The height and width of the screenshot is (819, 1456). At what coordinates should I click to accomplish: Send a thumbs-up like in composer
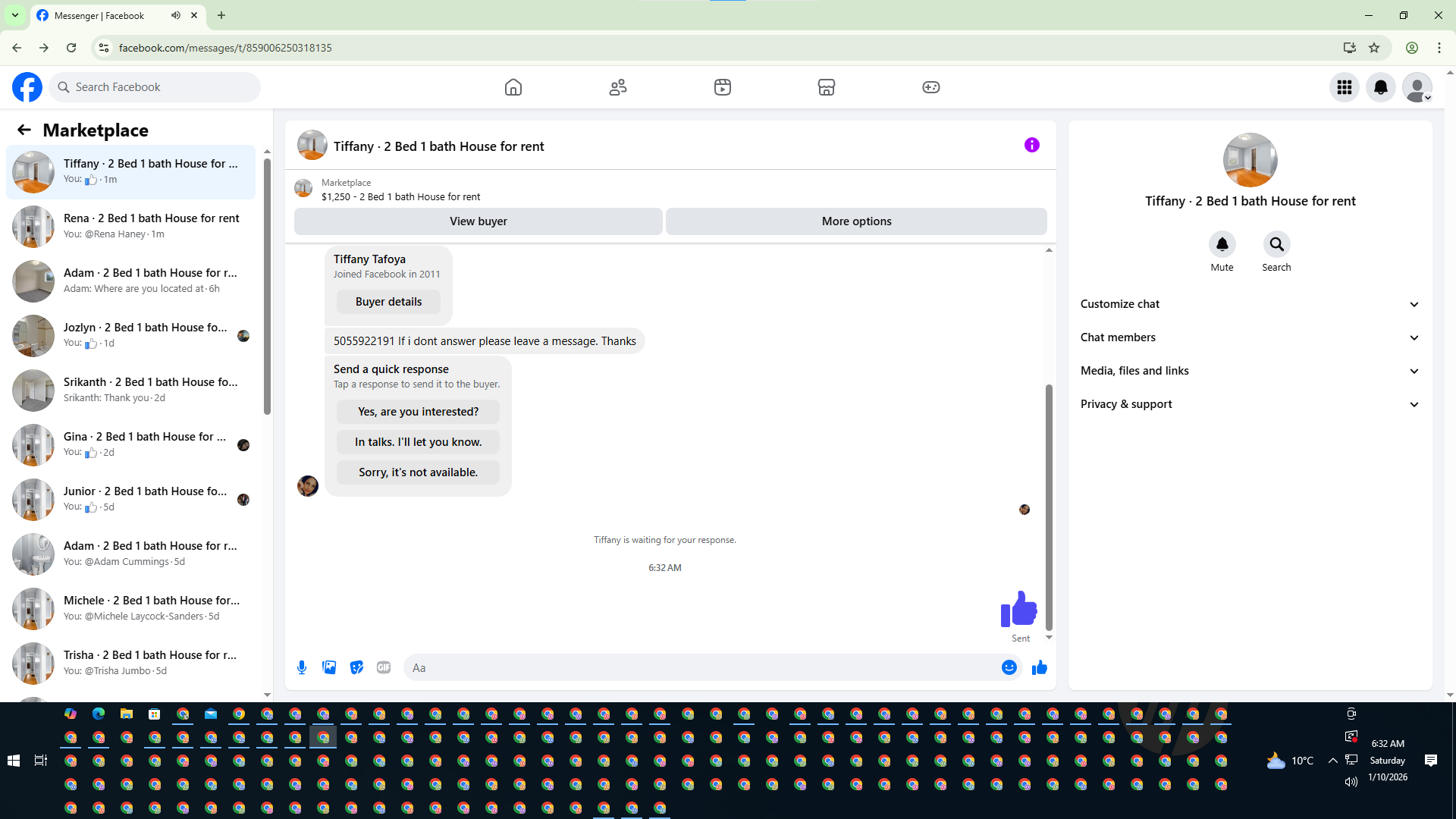[x=1039, y=667]
